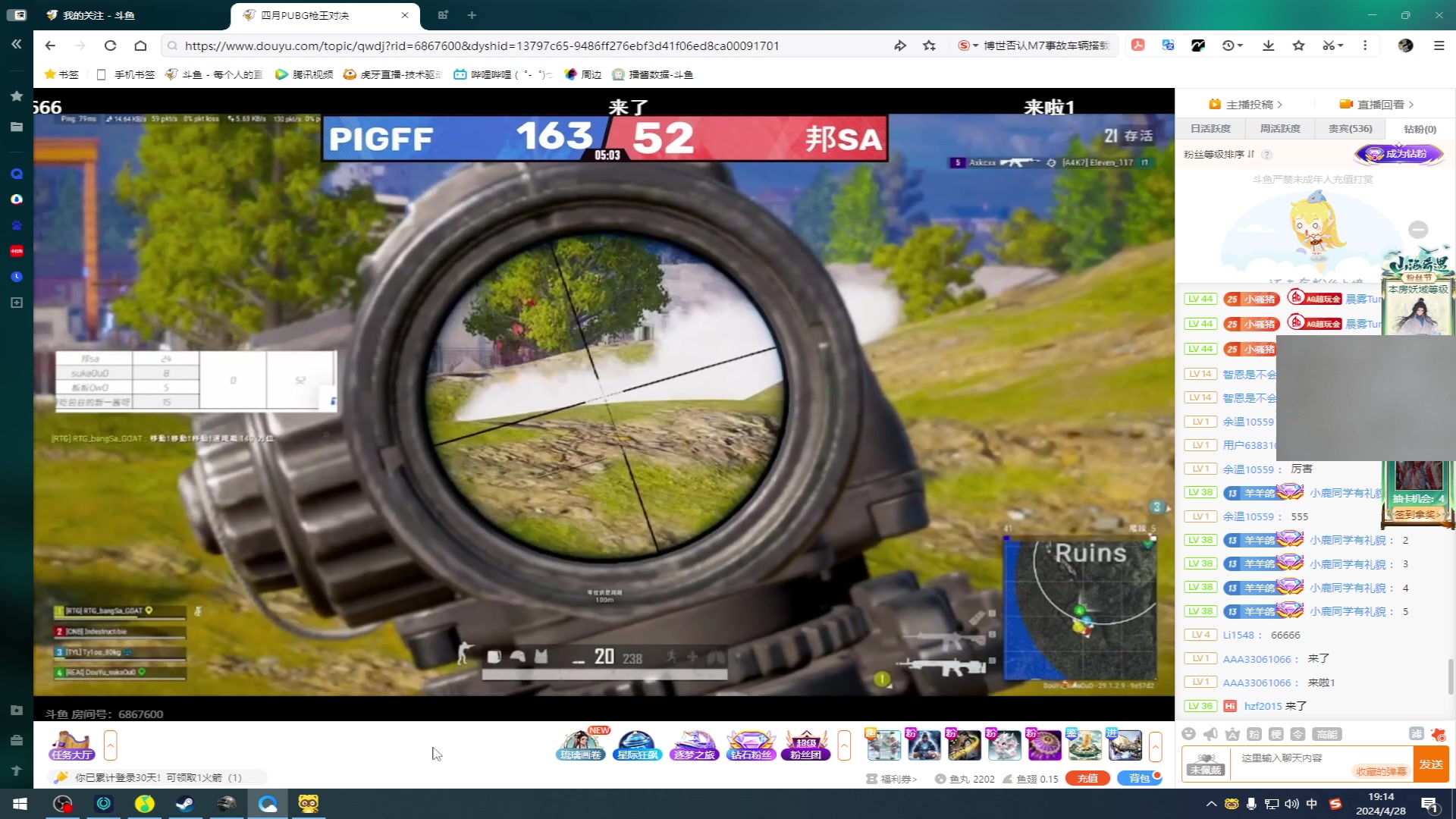Screen dimensions: 1456x819
Task: Open 福利券 coupons link
Action: [892, 779]
